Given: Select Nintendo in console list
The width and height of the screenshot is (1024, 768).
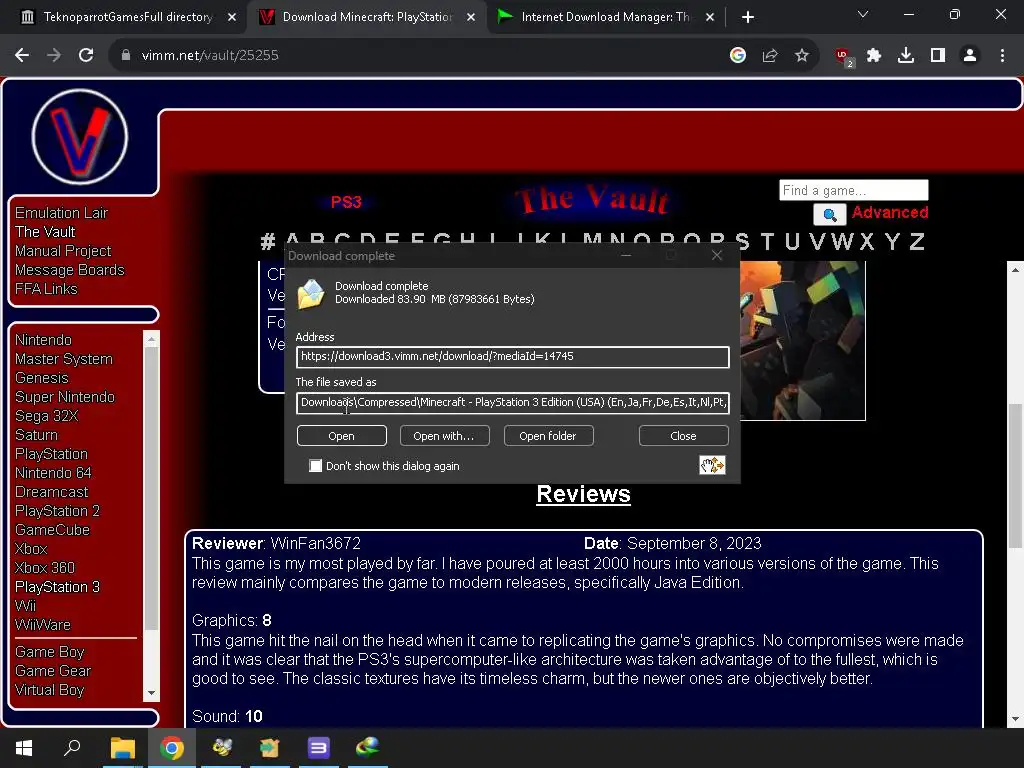Looking at the screenshot, I should (43, 340).
